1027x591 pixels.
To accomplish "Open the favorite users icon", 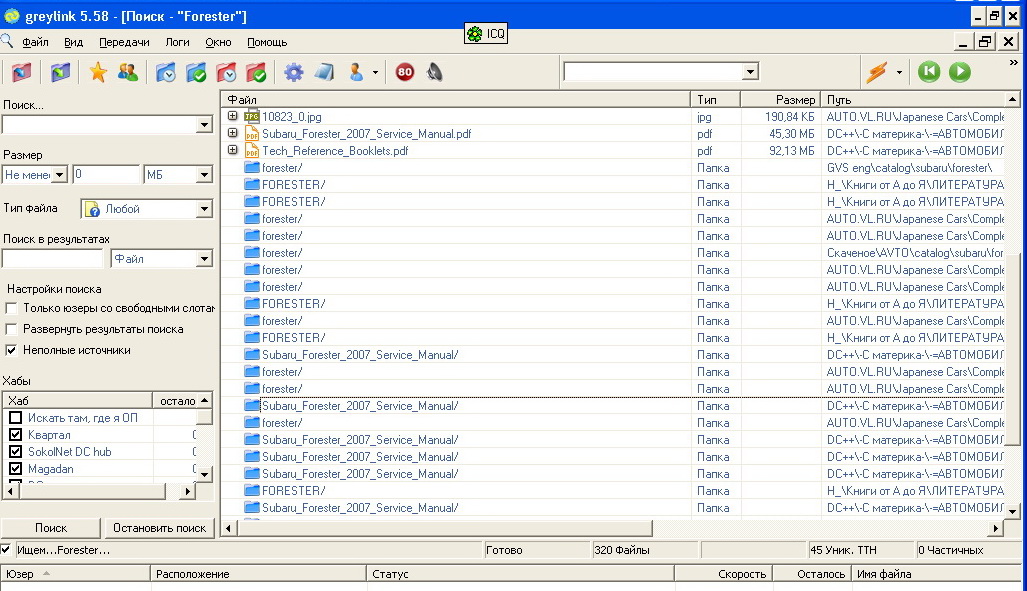I will [128, 72].
